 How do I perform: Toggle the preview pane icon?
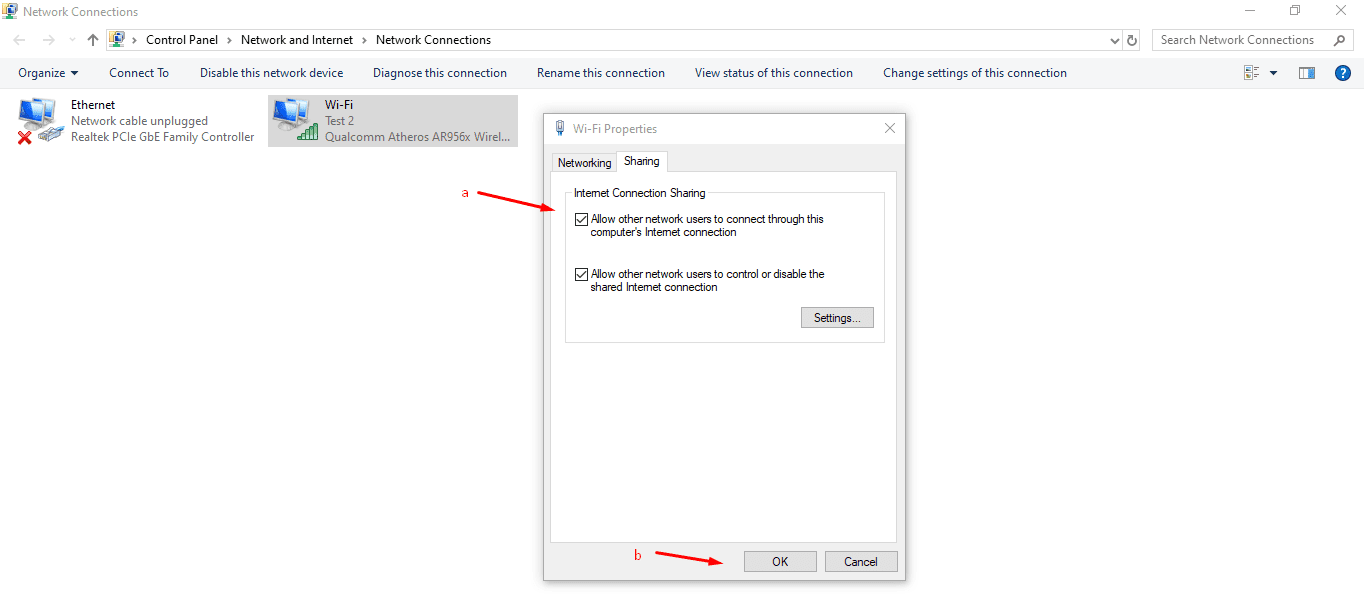pos(1306,73)
